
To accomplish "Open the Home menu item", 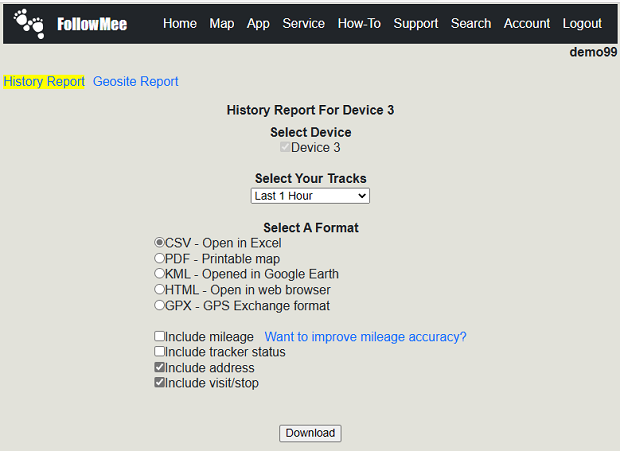I will coord(180,24).
